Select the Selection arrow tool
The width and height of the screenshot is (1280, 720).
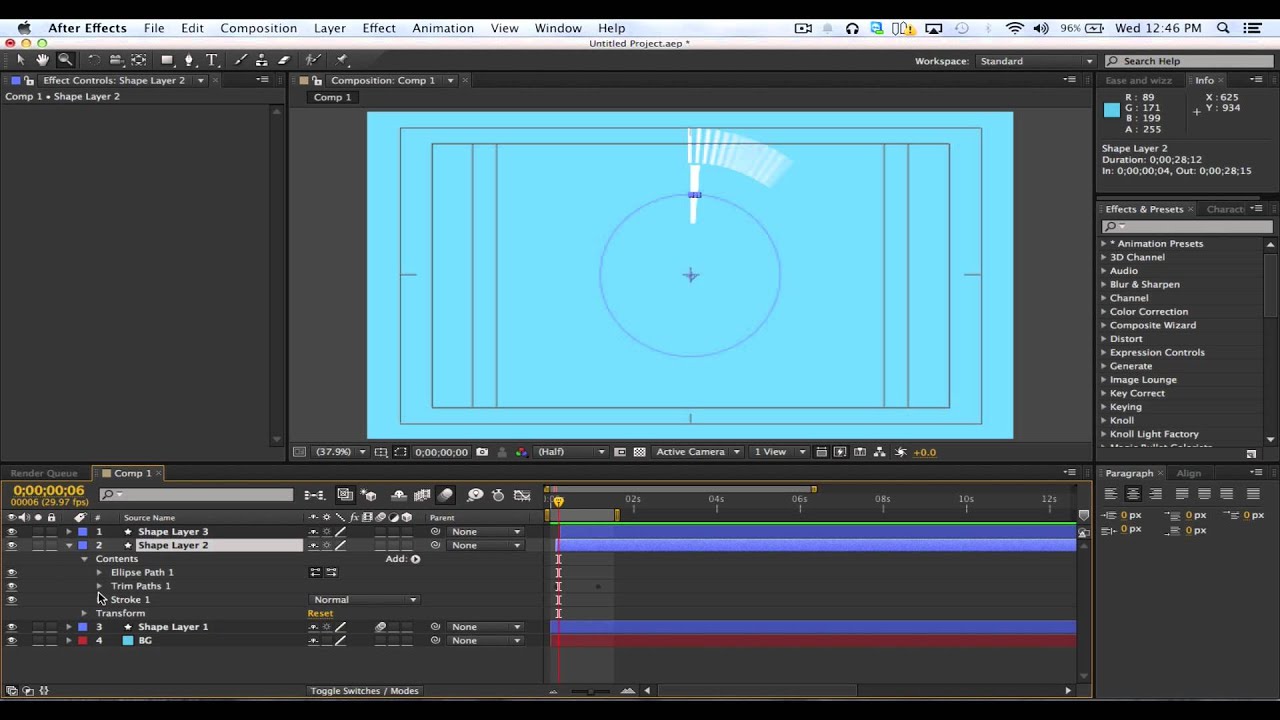(x=20, y=60)
